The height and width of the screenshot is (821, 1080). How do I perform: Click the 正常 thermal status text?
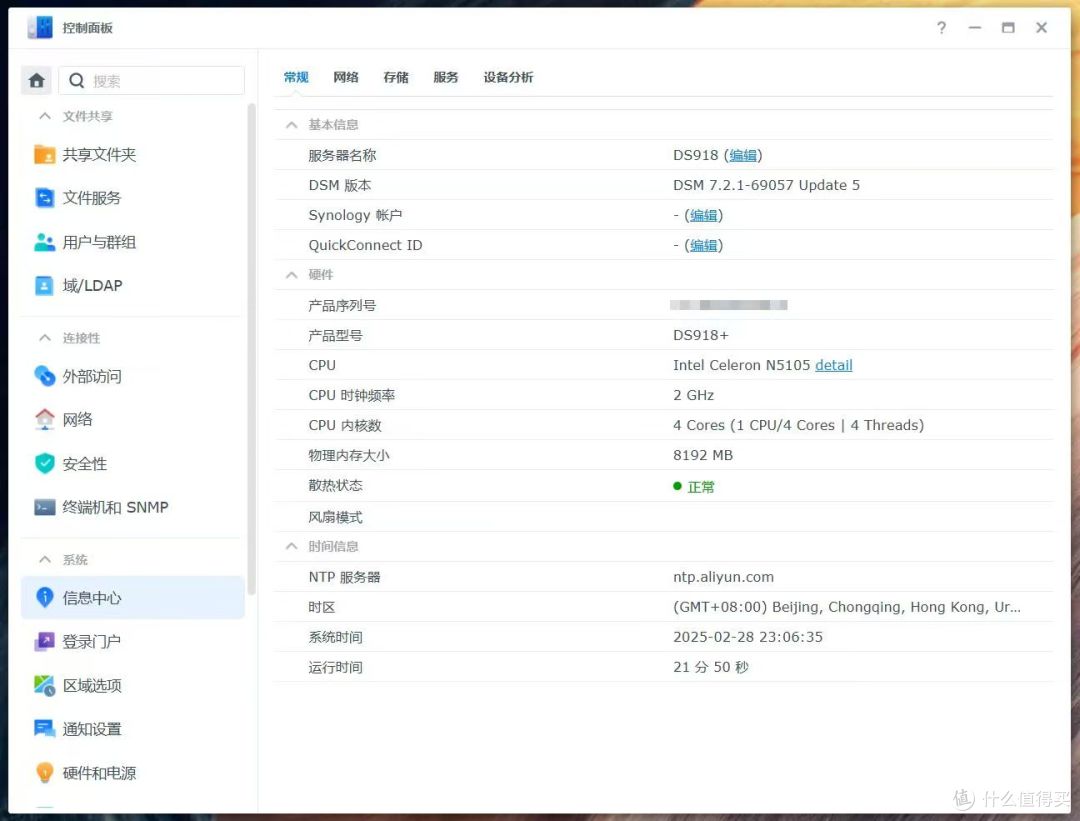tap(701, 487)
